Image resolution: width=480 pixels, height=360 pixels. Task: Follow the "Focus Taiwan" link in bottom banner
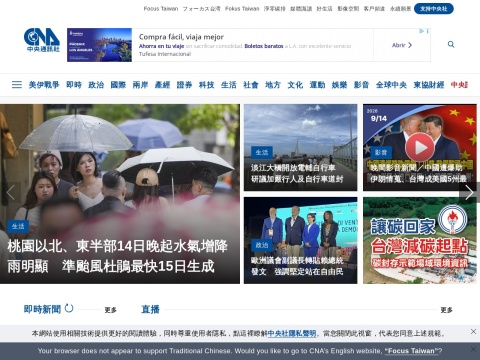tap(411, 351)
